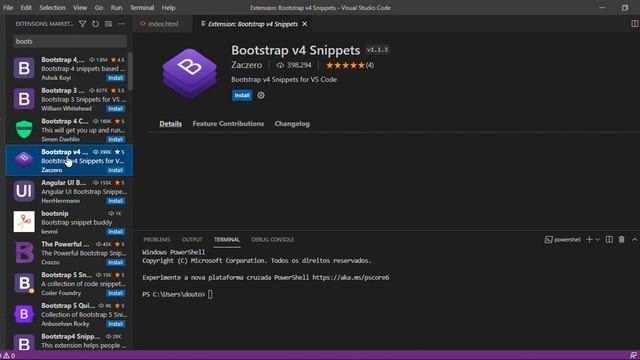Open the bootsnip extension entry

point(69,222)
